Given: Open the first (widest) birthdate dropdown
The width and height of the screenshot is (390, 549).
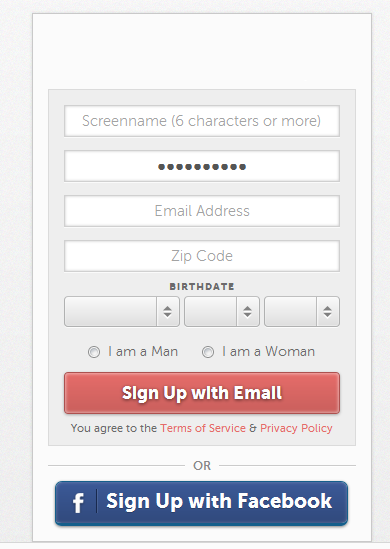Looking at the screenshot, I should pos(122,312).
